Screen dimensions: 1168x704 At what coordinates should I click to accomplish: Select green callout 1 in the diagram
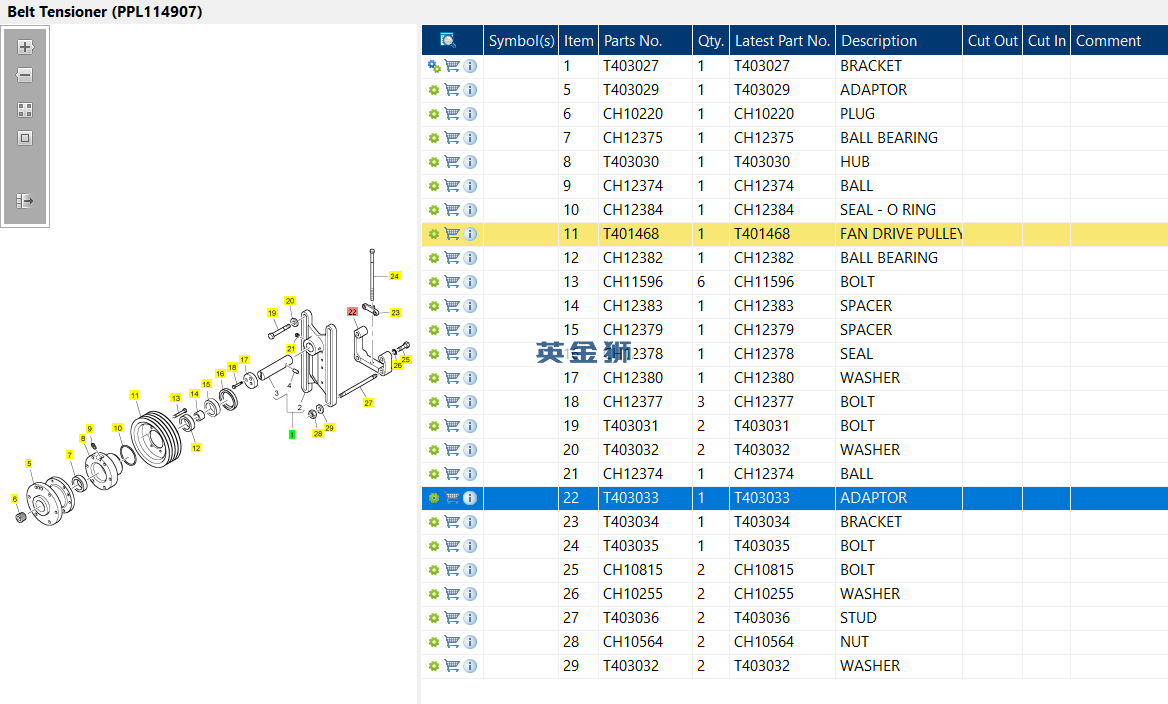[292, 434]
